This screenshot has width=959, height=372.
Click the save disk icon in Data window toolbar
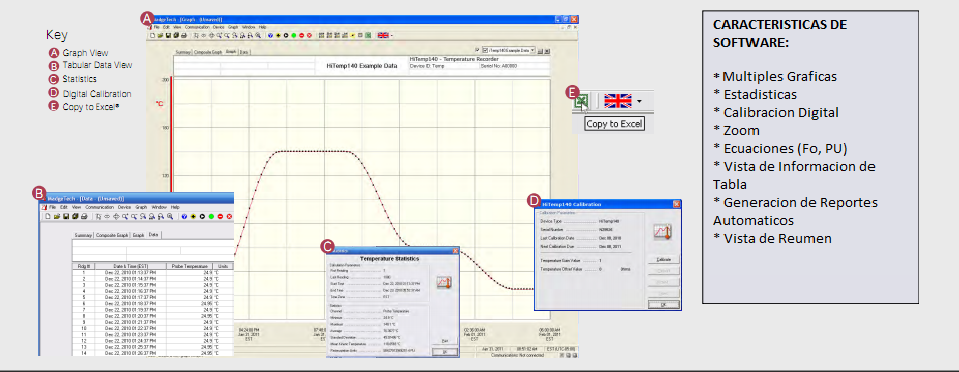click(66, 217)
